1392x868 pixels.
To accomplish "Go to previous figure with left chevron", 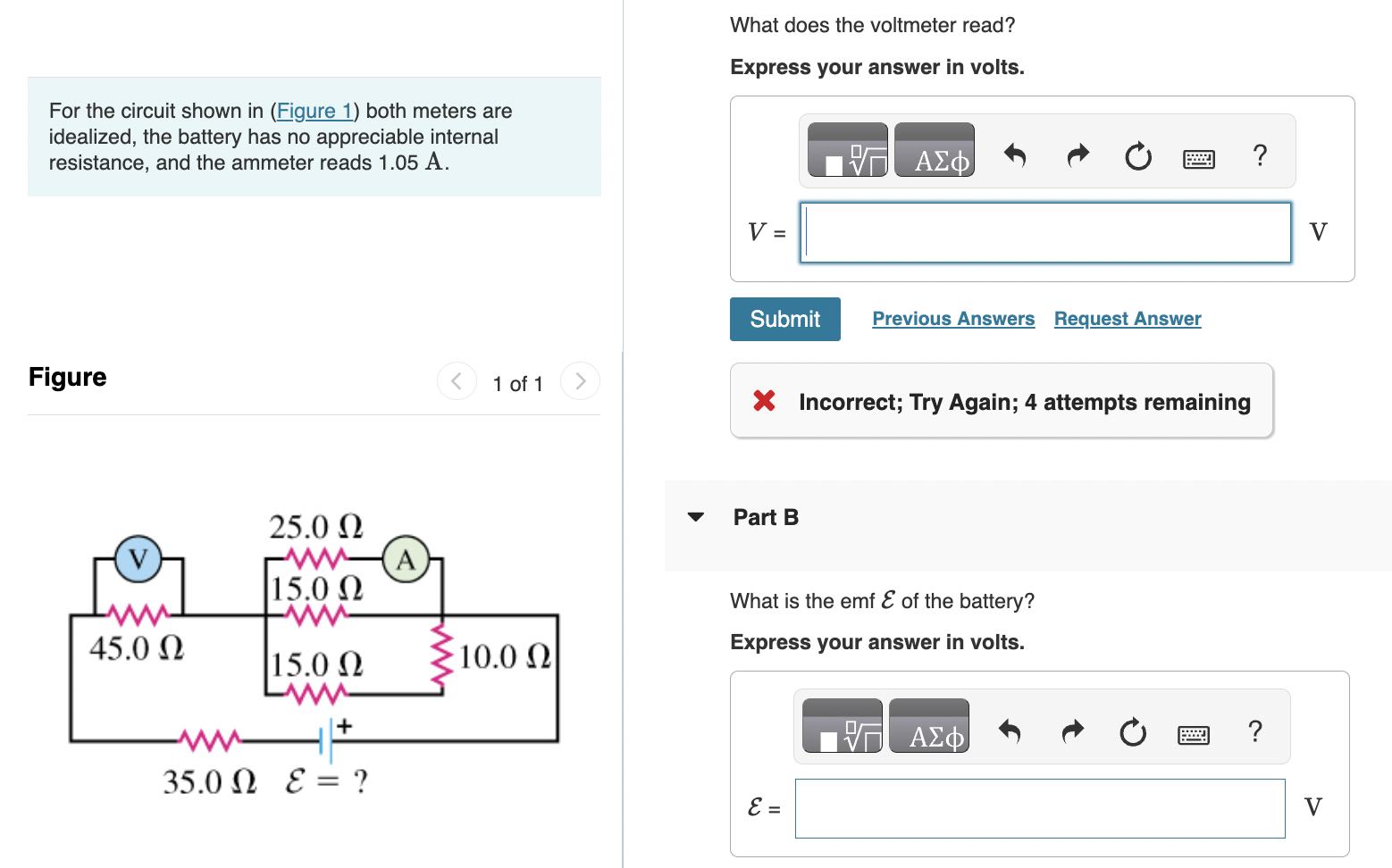I will 457,381.
